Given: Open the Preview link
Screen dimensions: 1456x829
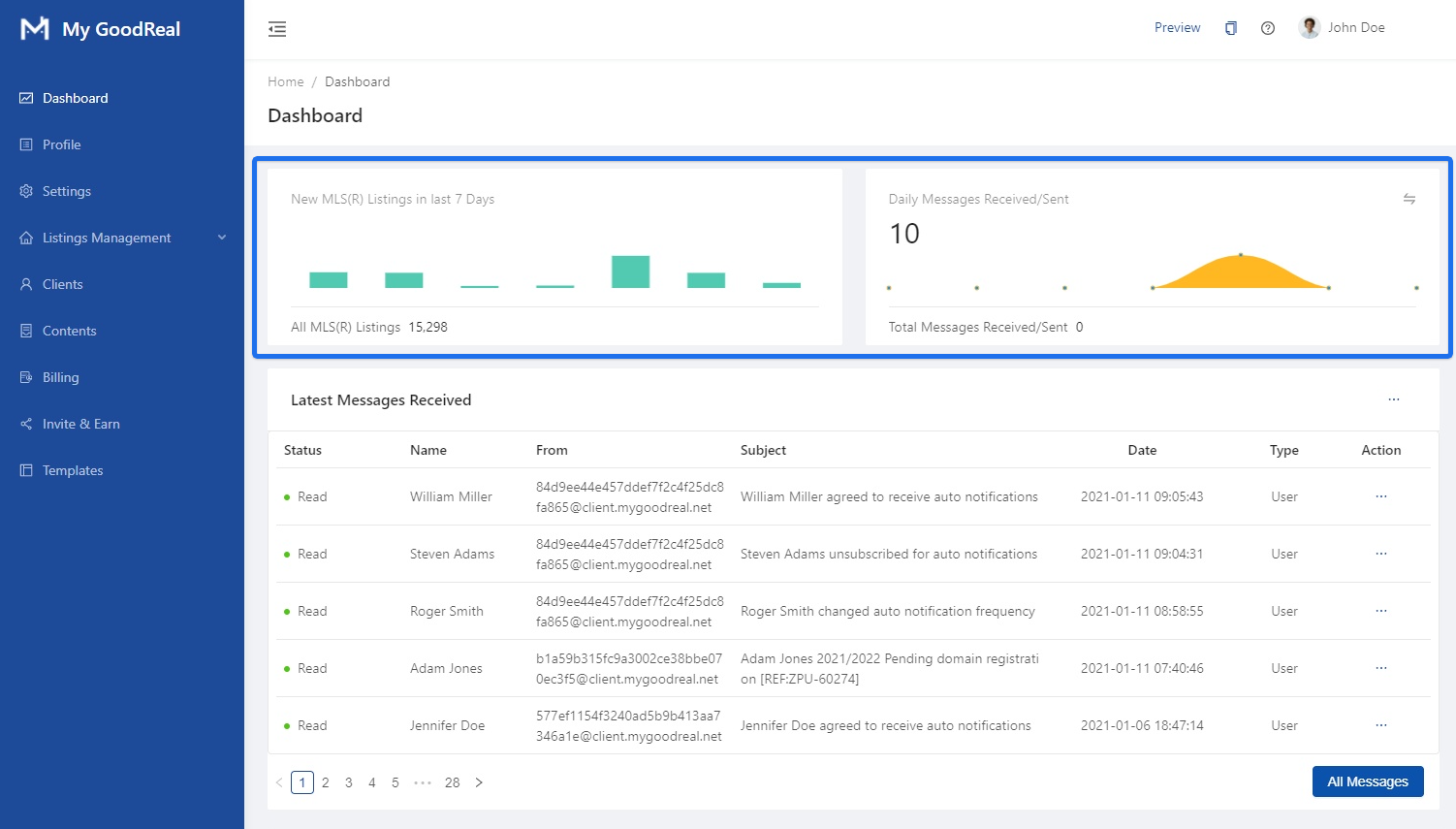Looking at the screenshot, I should click(1177, 28).
